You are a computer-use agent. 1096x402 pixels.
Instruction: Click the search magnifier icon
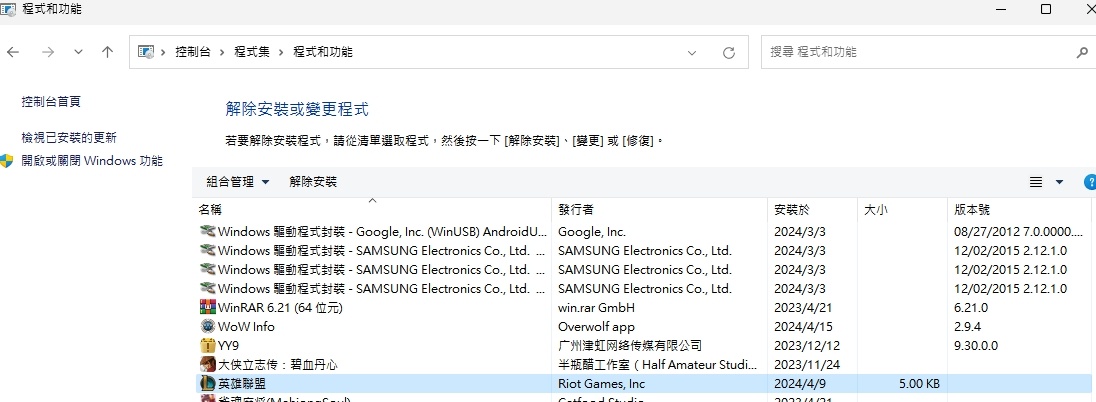pos(1081,52)
